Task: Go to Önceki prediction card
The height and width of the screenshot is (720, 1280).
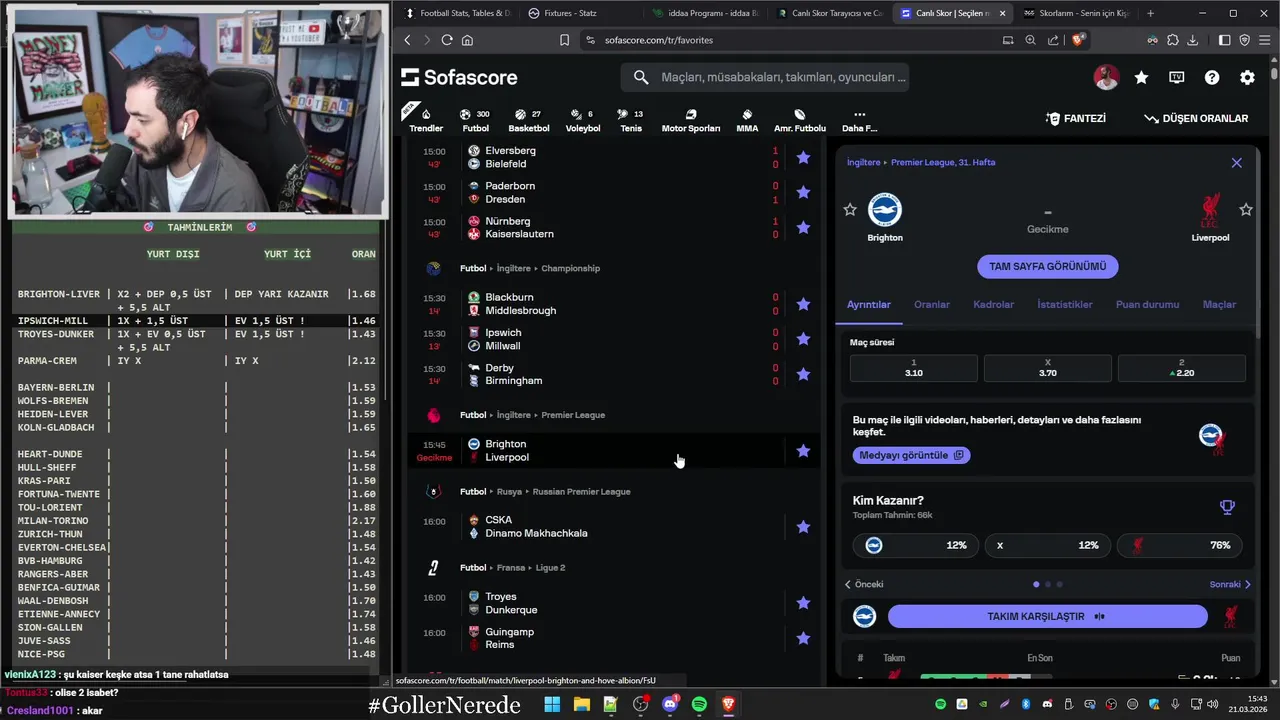Action: pyautogui.click(x=864, y=584)
